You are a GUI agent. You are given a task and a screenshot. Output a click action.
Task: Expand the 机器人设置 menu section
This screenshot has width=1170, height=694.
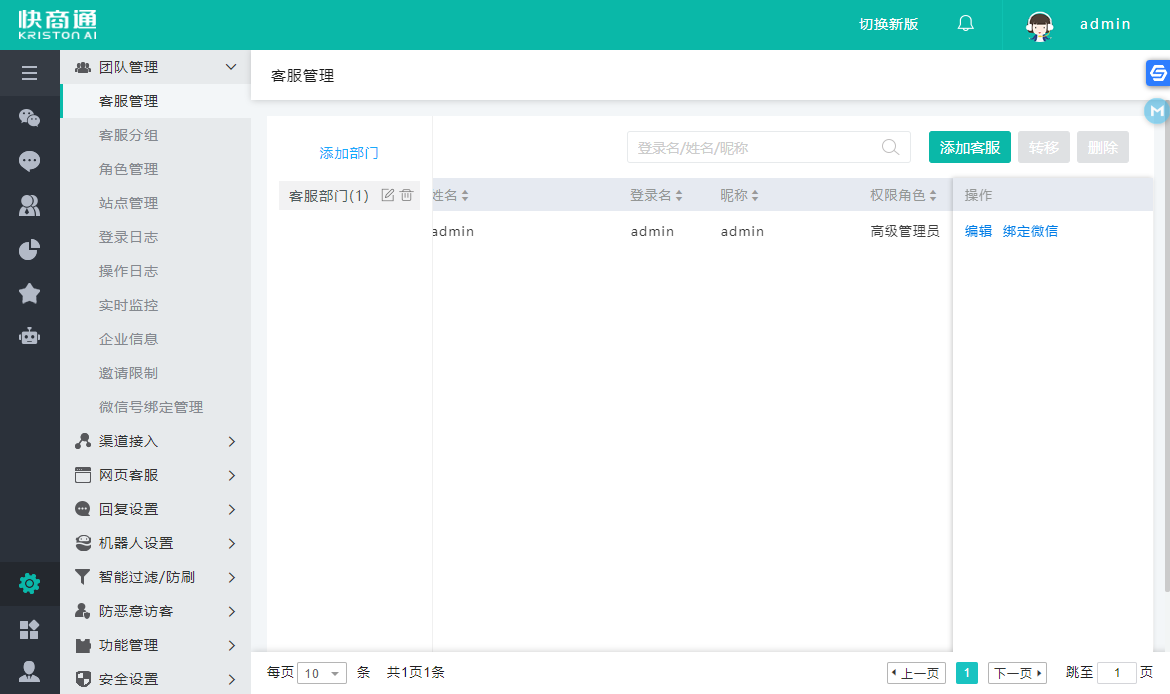click(x=155, y=543)
